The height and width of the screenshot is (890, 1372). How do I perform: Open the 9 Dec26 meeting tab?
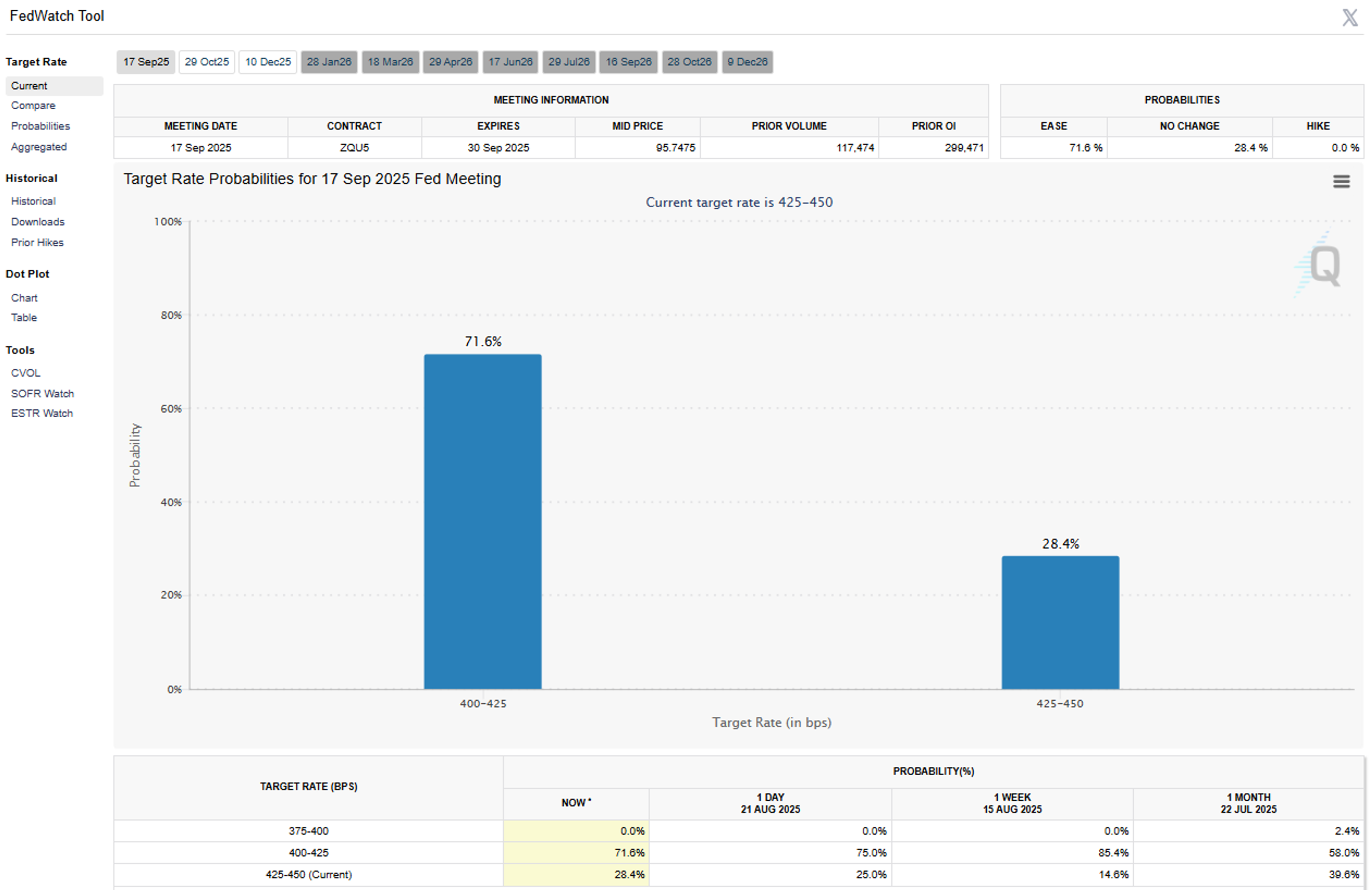coord(747,62)
